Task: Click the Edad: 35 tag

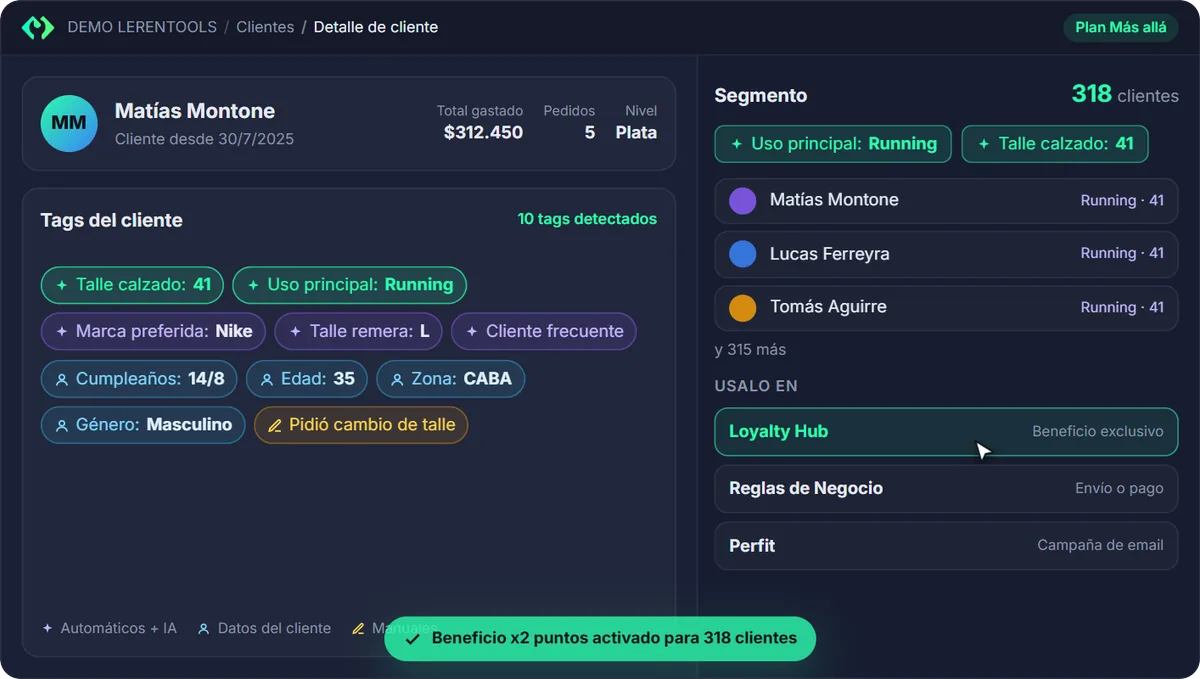Action: (307, 379)
